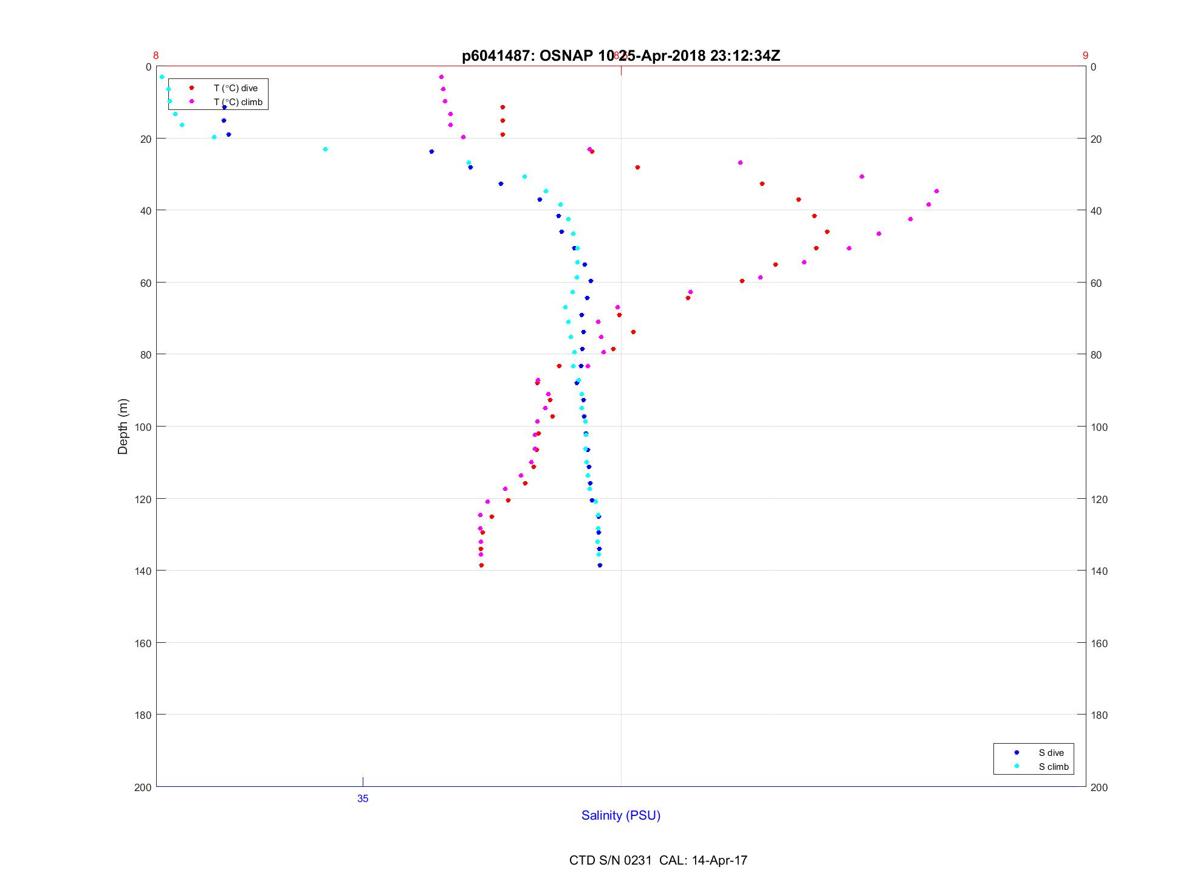This screenshot has width=1200, height=885.
Task: Click the 'Depth (m)' vertical axis label
Action: click(124, 426)
